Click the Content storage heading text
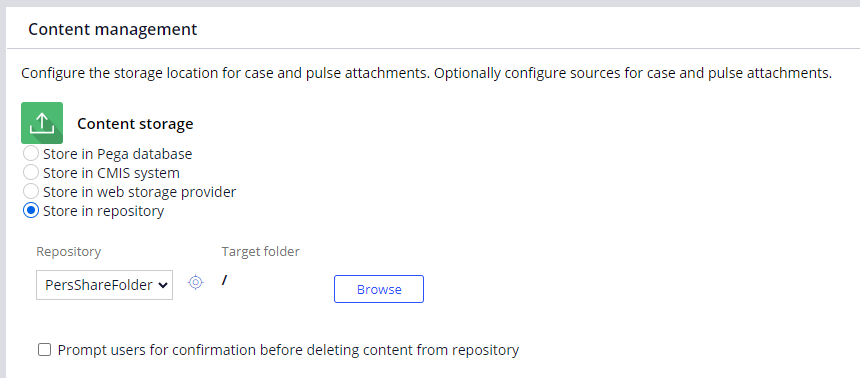This screenshot has width=860, height=378. coord(135,124)
